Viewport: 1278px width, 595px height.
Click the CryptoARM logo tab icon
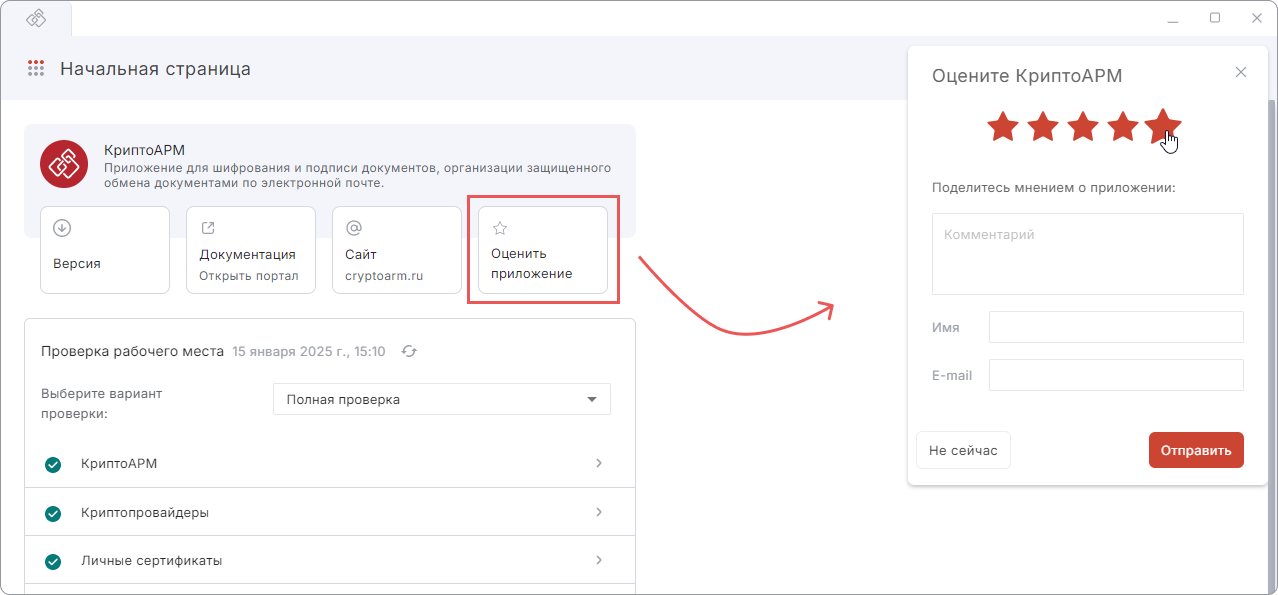coord(36,18)
